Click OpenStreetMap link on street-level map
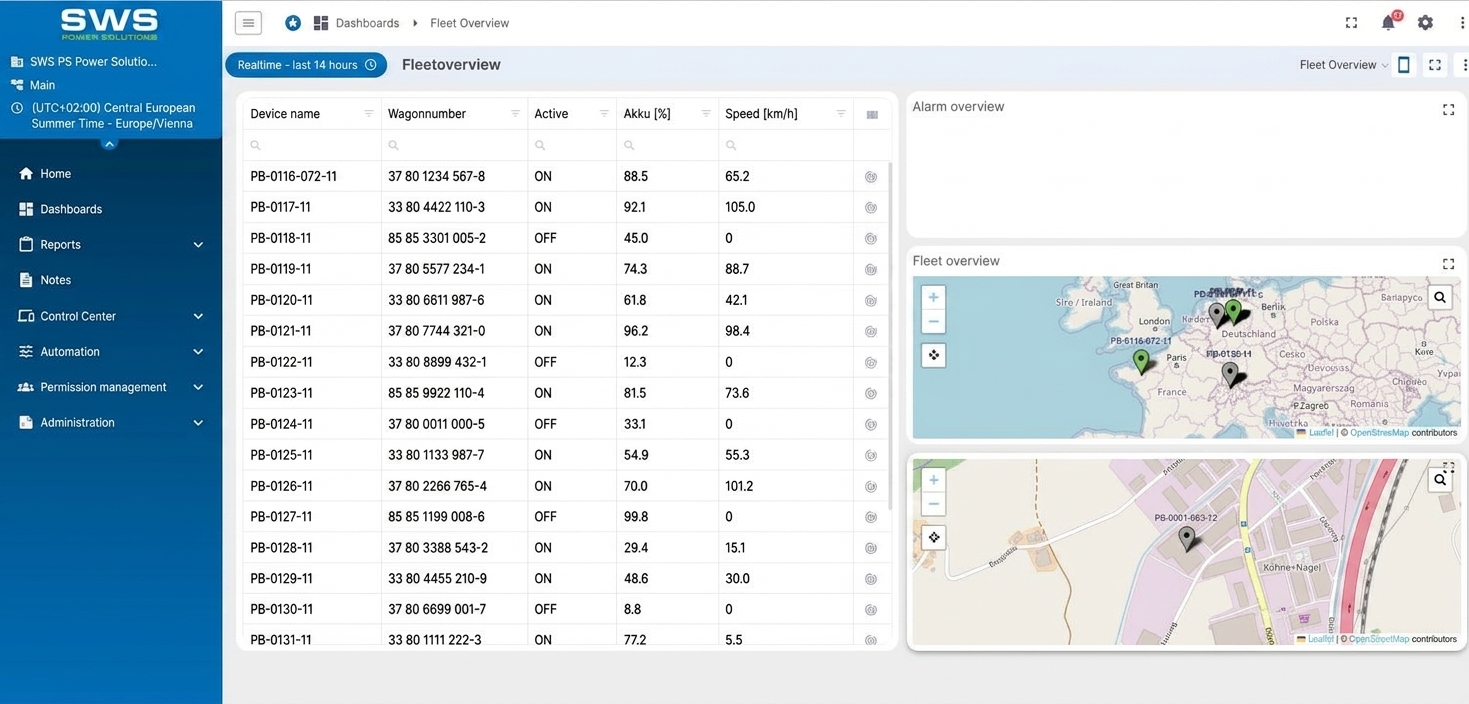 tap(1379, 639)
